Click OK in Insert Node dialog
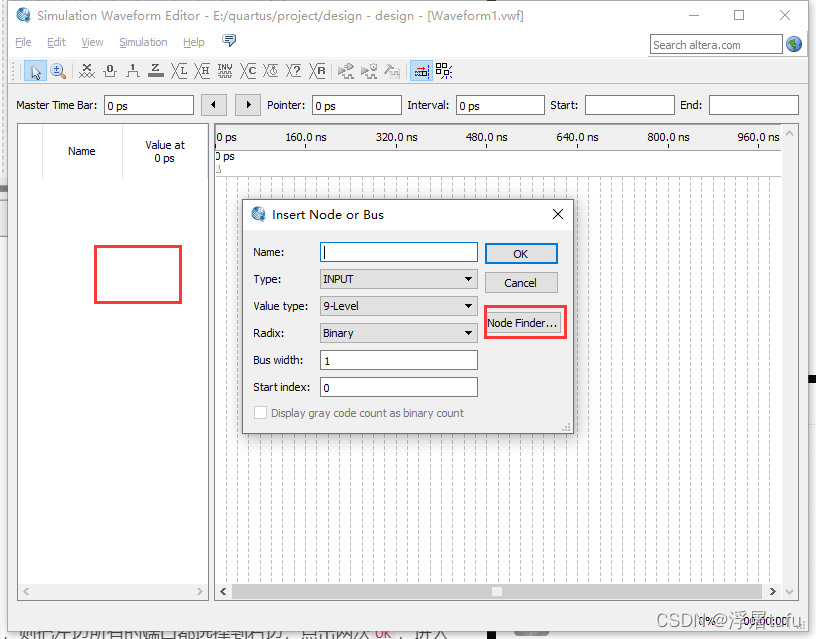The image size is (816, 639). pyautogui.click(x=521, y=254)
